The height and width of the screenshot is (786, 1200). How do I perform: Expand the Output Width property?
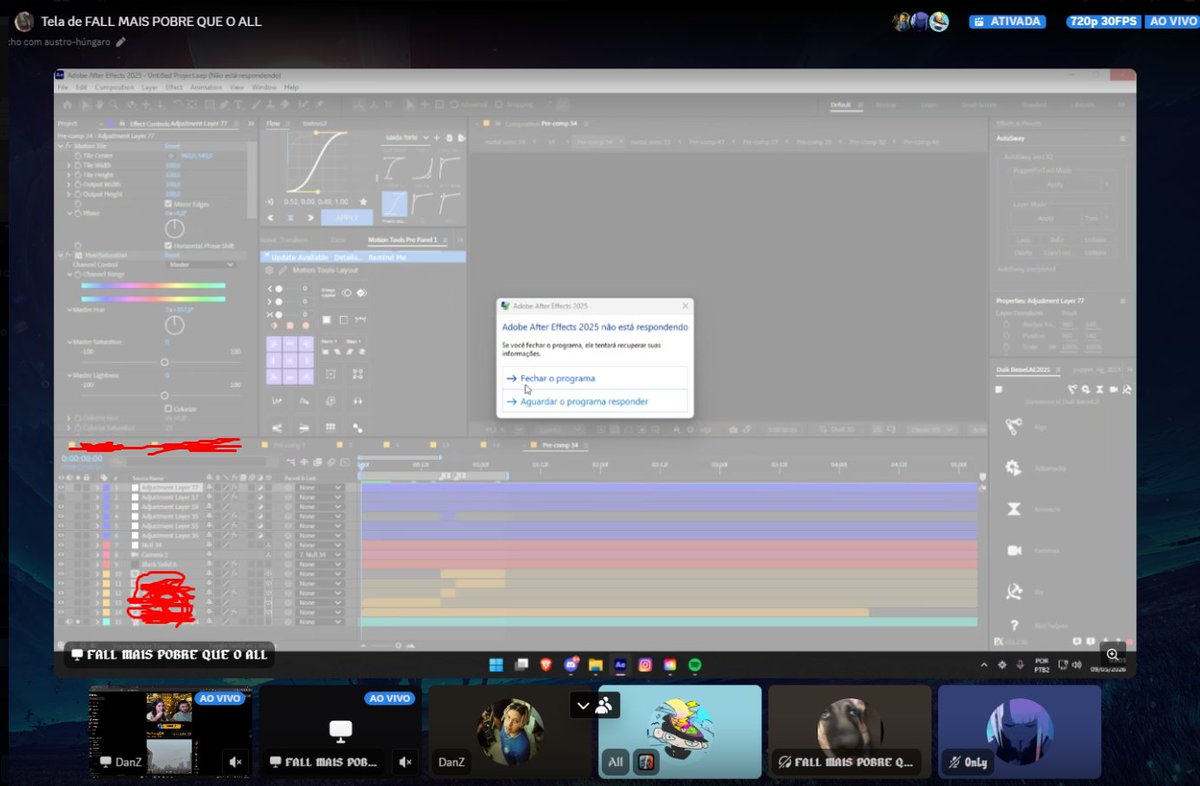[x=69, y=184]
